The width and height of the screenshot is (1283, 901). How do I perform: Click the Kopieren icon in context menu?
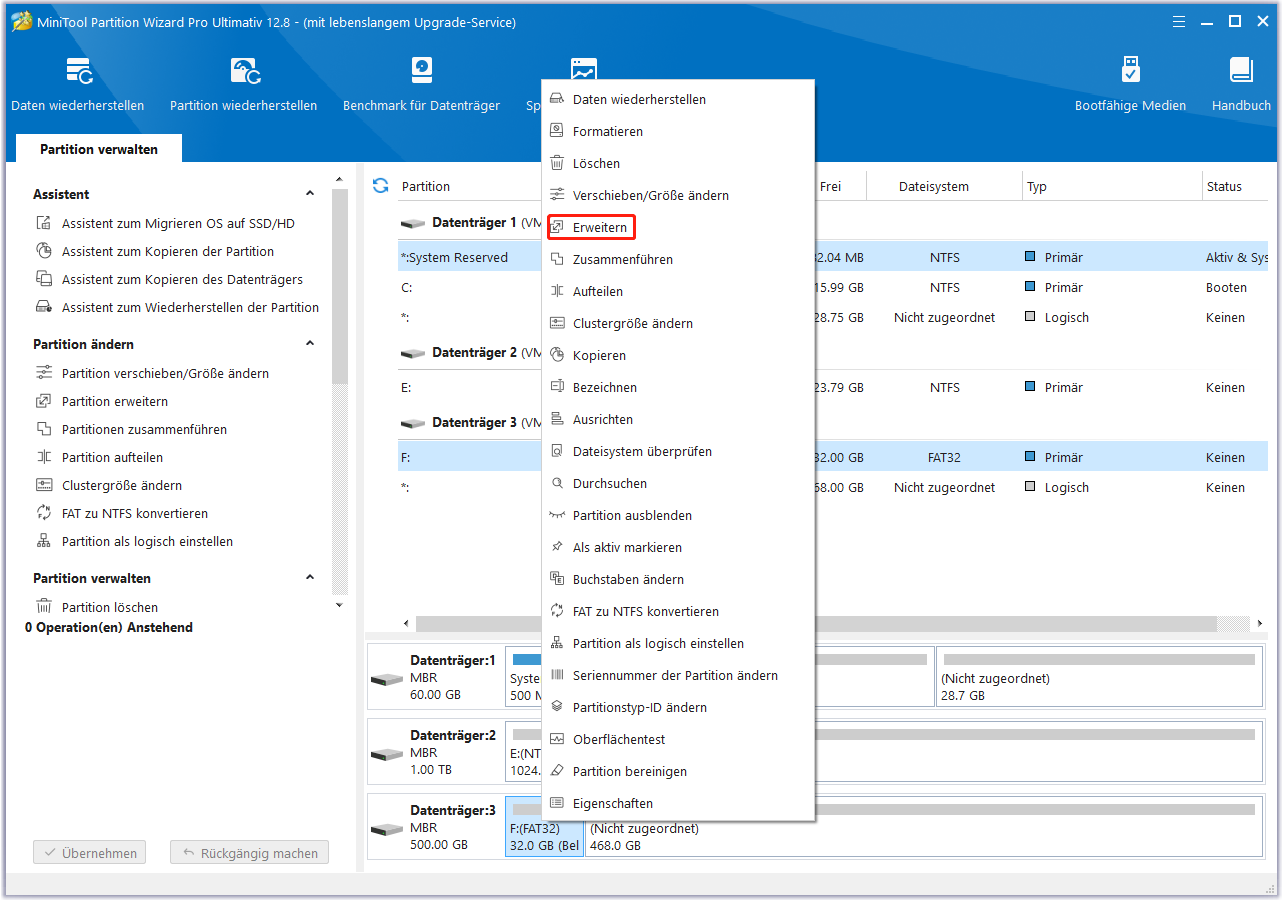click(557, 355)
